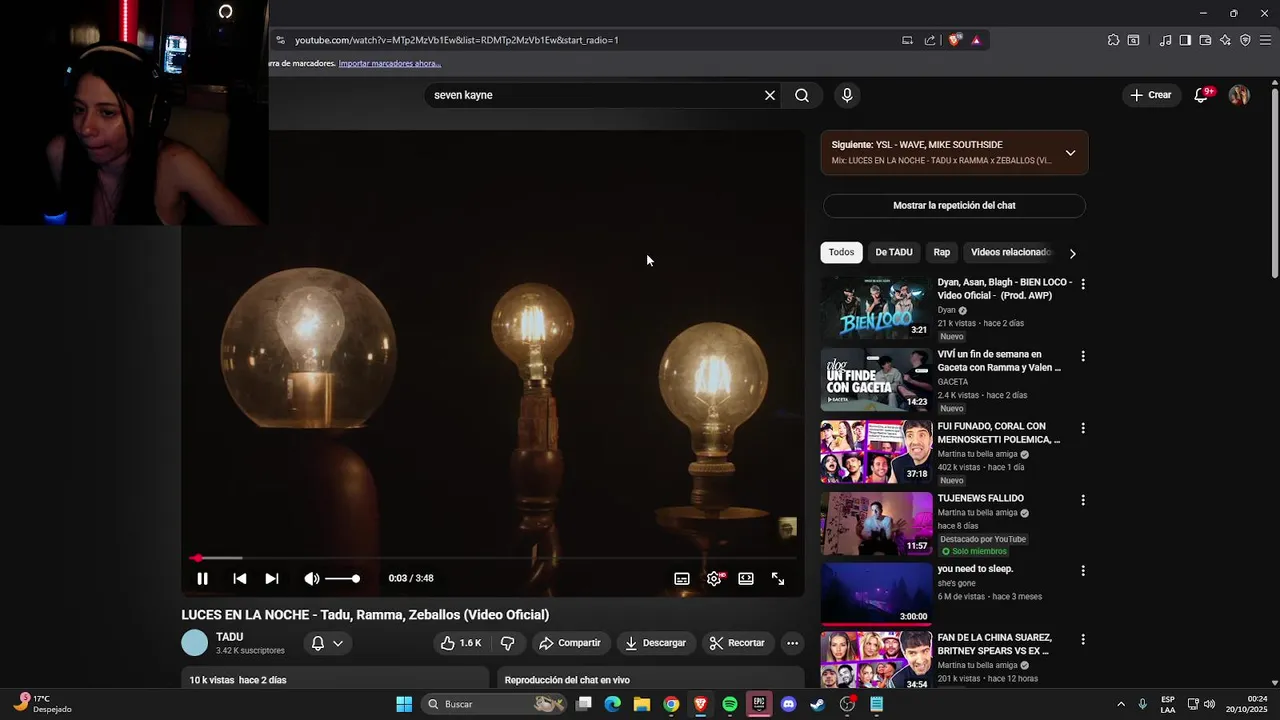Open the Crear menu
Screen dimensions: 1280x720
pyautogui.click(x=1151, y=95)
